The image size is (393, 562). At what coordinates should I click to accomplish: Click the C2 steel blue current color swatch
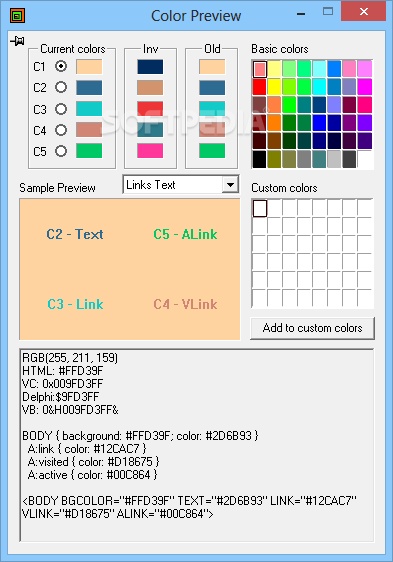click(x=89, y=88)
